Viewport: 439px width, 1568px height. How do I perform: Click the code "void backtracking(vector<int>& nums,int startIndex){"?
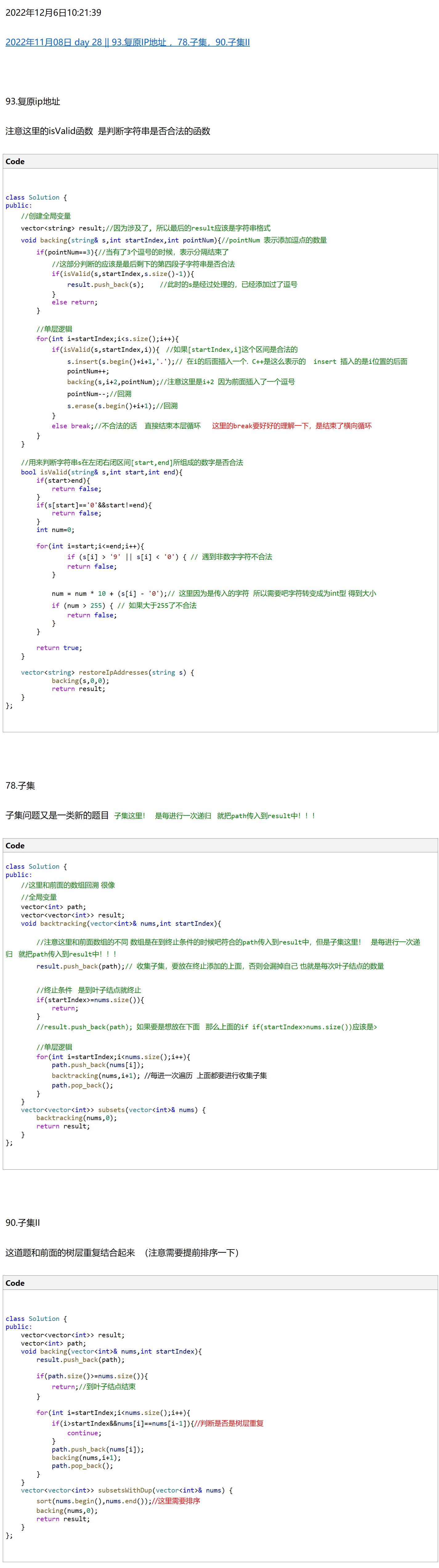pos(120,923)
